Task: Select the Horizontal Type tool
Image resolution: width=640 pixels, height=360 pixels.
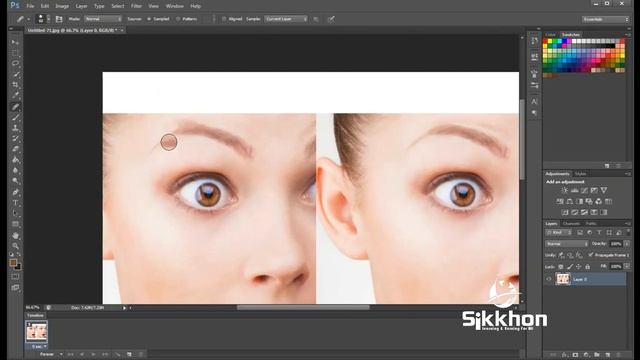Action: (15, 203)
